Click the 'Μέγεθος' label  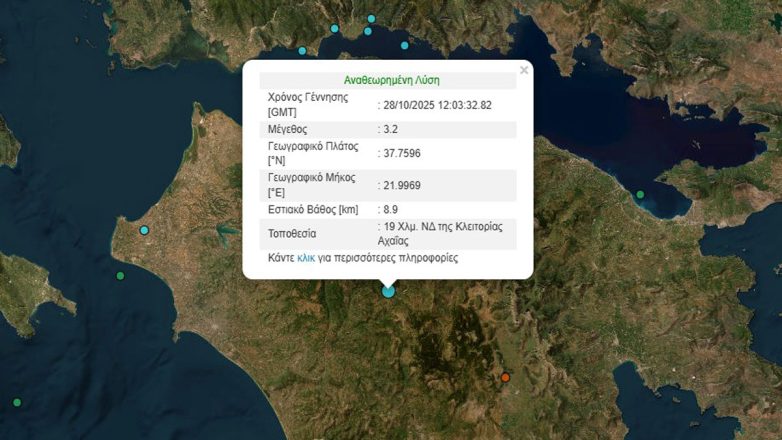point(287,129)
